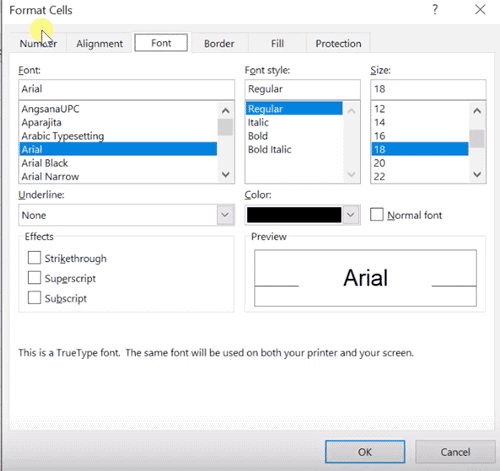The height and width of the screenshot is (471, 500).
Task: Switch to the Alignment tab
Action: click(99, 44)
